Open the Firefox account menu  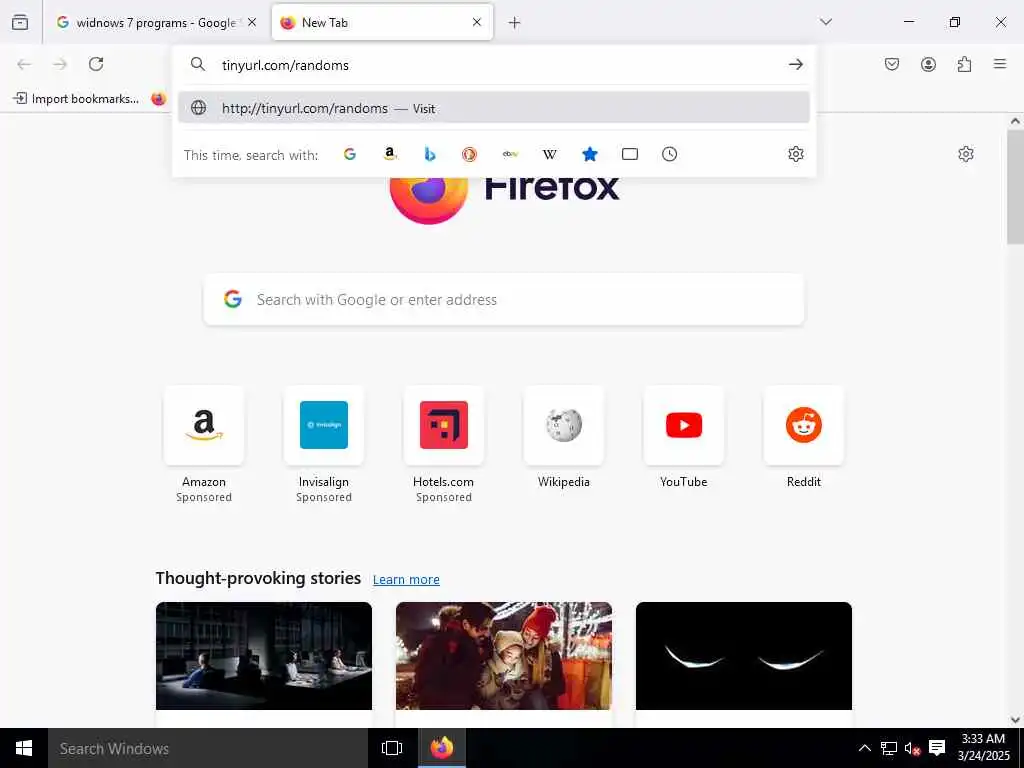(928, 64)
